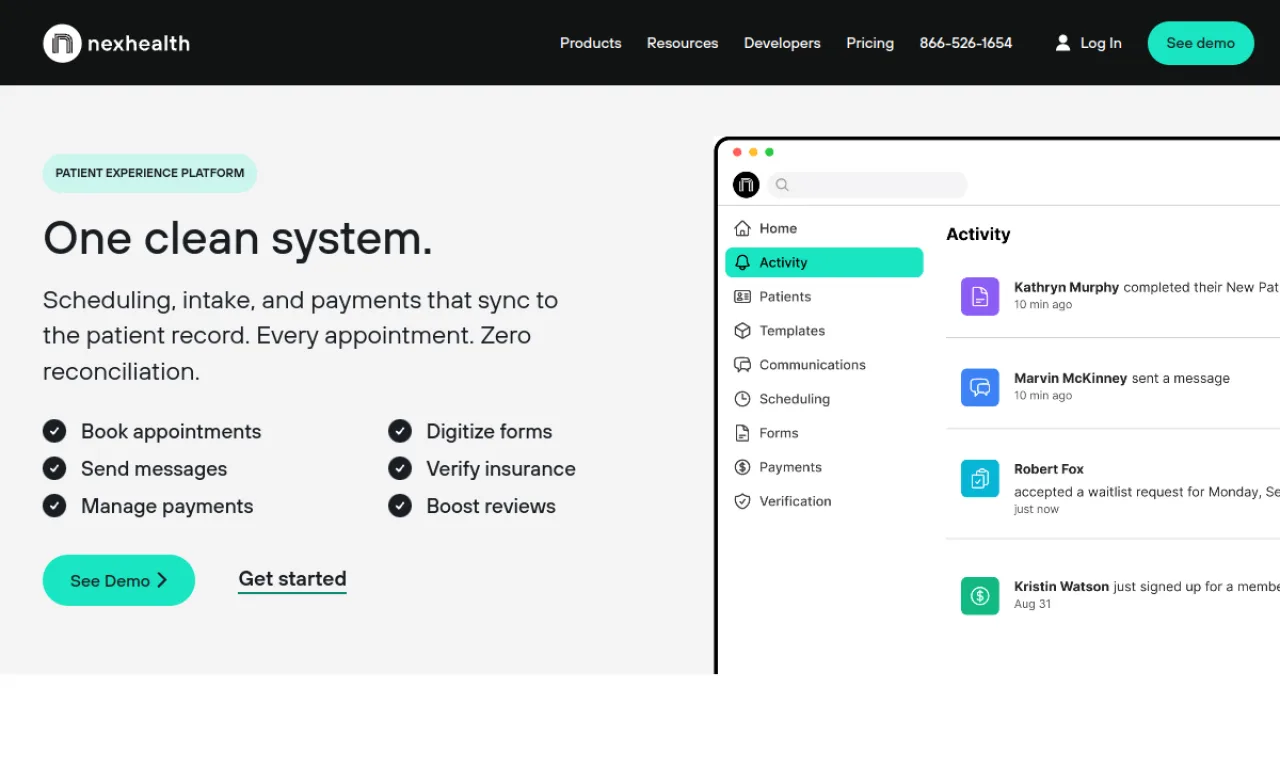Click the Payments dollar coin icon

pos(742,467)
